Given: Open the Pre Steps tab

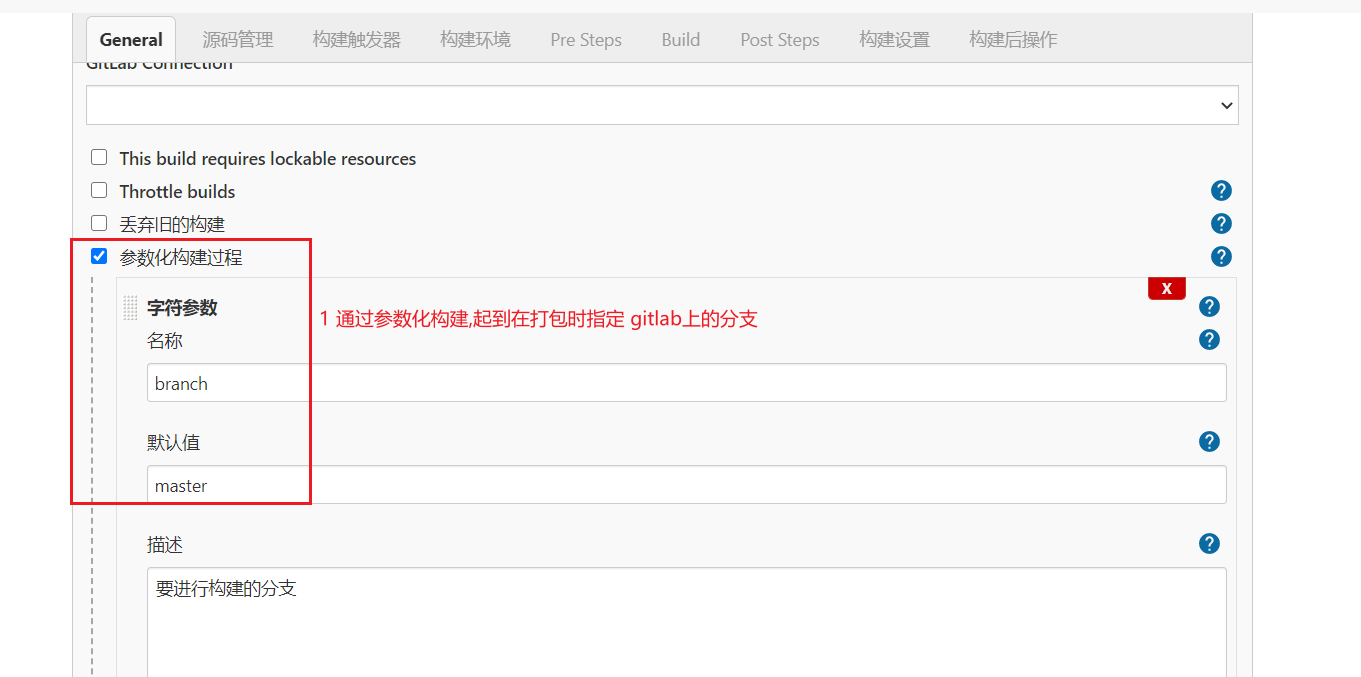Looking at the screenshot, I should [586, 40].
